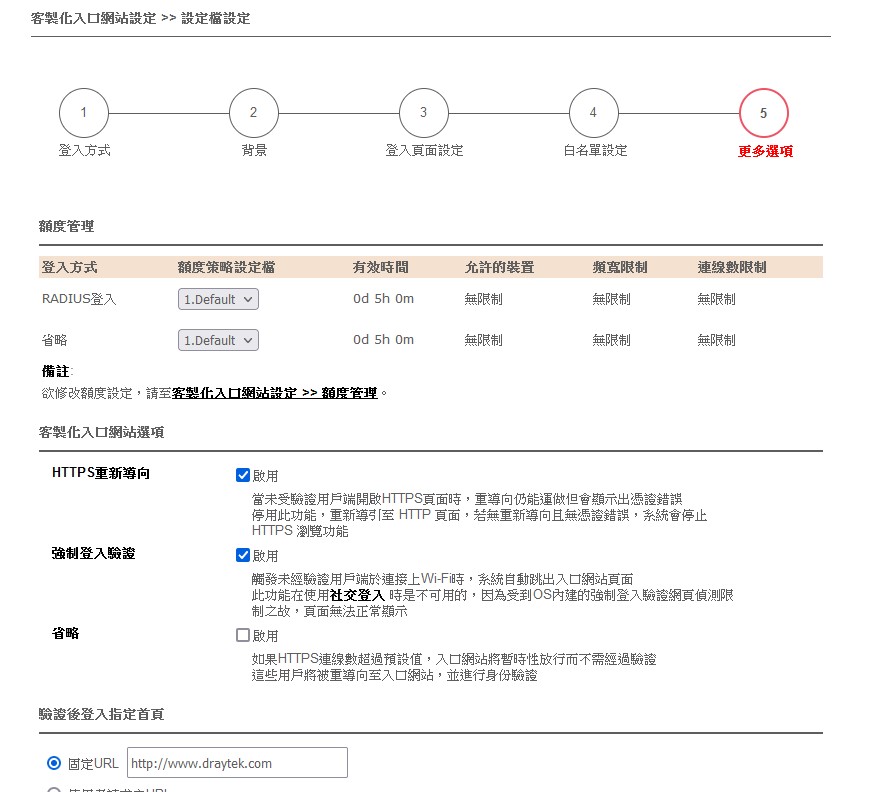Screen dimensions: 880x792
Task: Open quota profile dropdown for RADIUS登入
Action: 218,299
